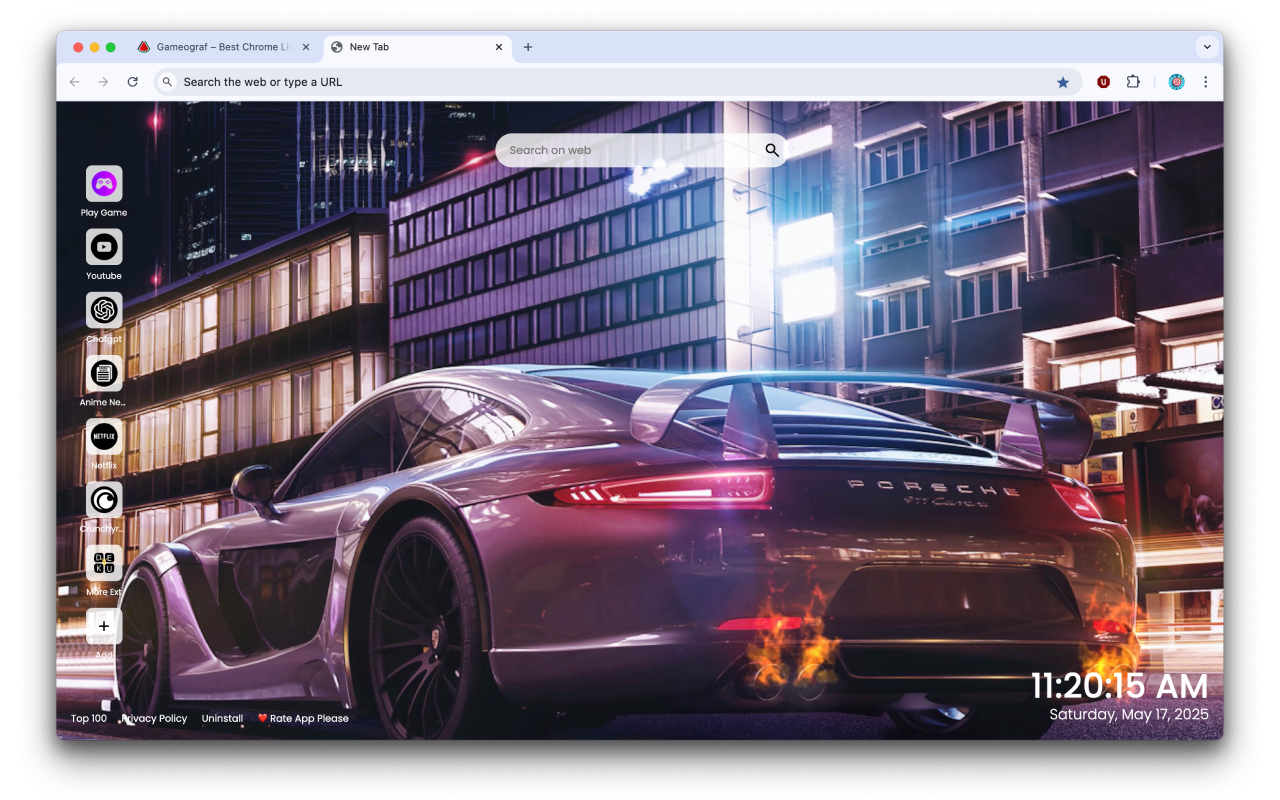Switch to the Gameograf tab
This screenshot has width=1280, height=800.
point(224,47)
